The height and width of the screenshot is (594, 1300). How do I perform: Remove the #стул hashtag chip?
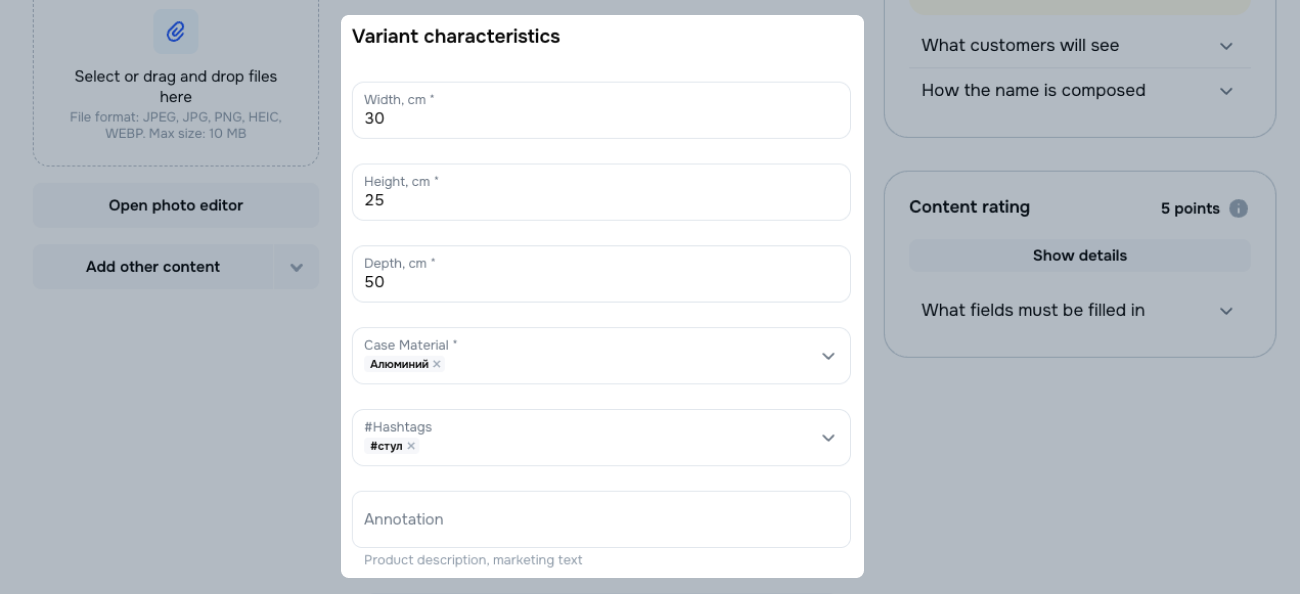tap(411, 446)
